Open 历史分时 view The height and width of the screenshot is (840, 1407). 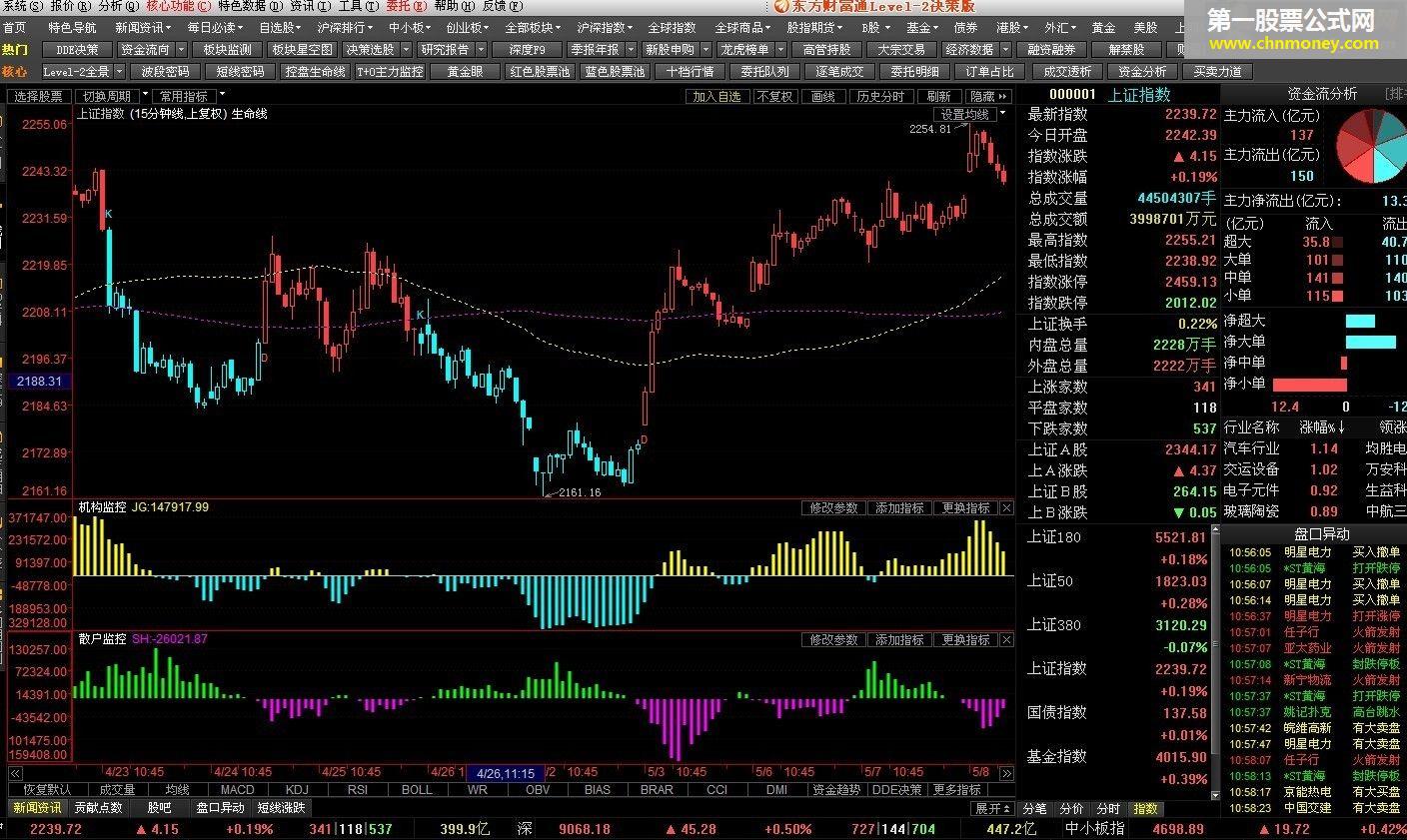coord(880,96)
